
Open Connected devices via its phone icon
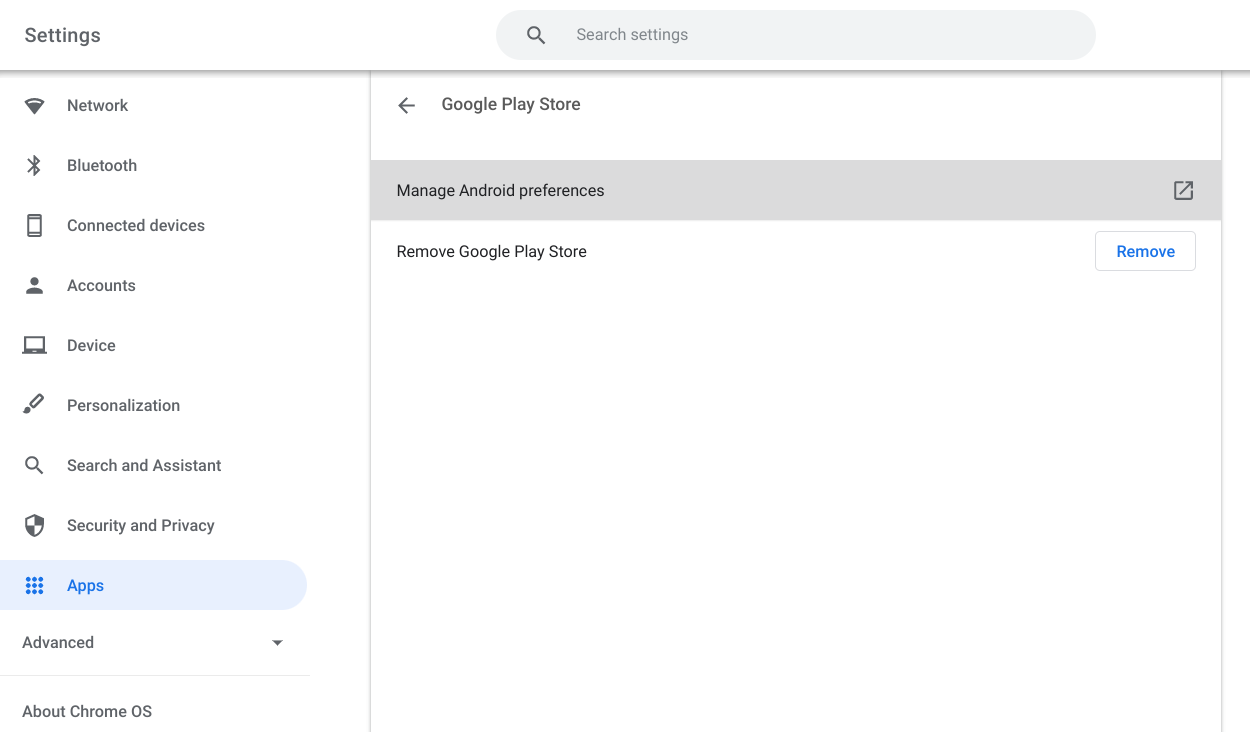coord(35,225)
